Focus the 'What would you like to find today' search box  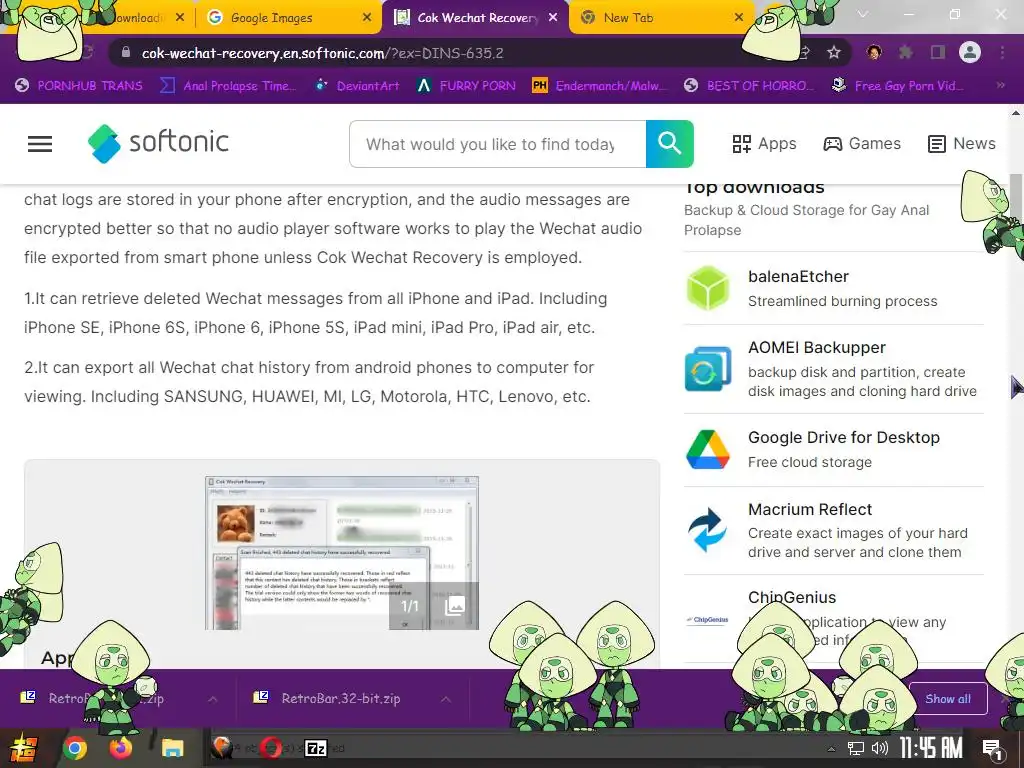tap(498, 144)
